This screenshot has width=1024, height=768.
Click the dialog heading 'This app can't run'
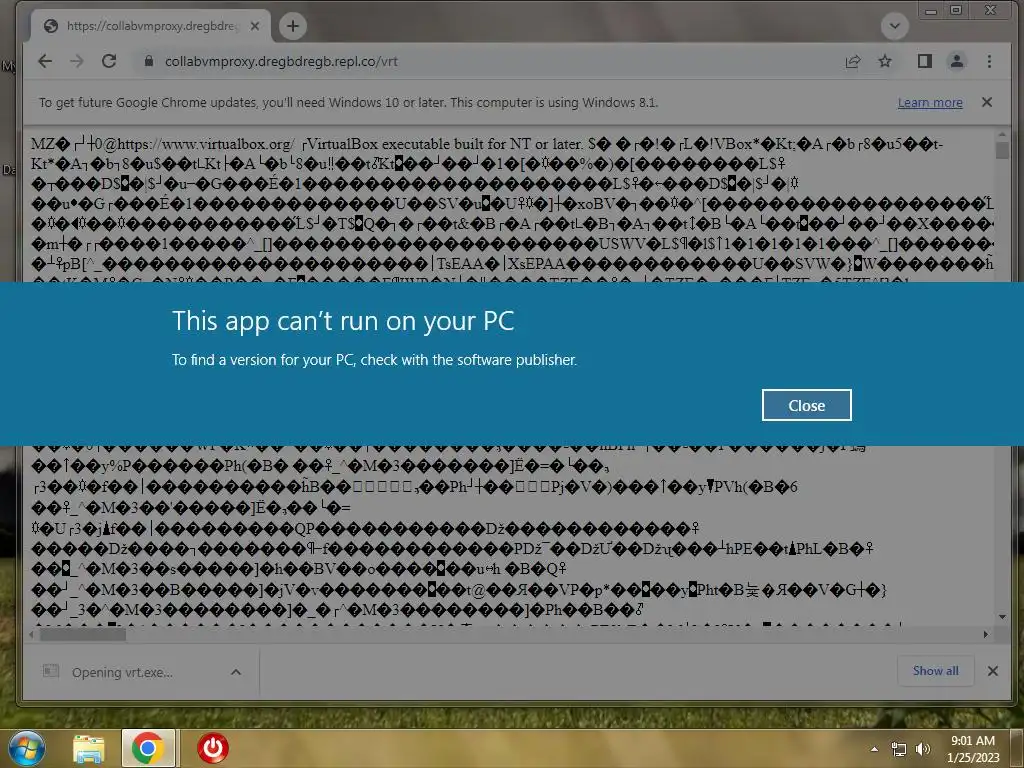pyautogui.click(x=343, y=321)
